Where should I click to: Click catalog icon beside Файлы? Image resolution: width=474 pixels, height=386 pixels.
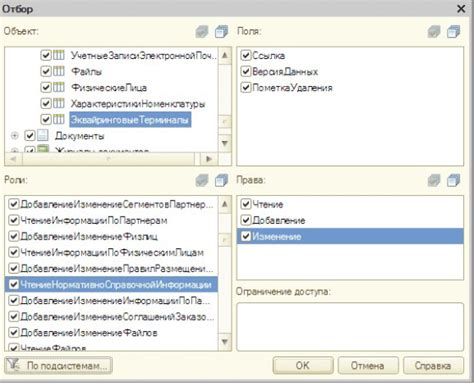click(x=59, y=71)
